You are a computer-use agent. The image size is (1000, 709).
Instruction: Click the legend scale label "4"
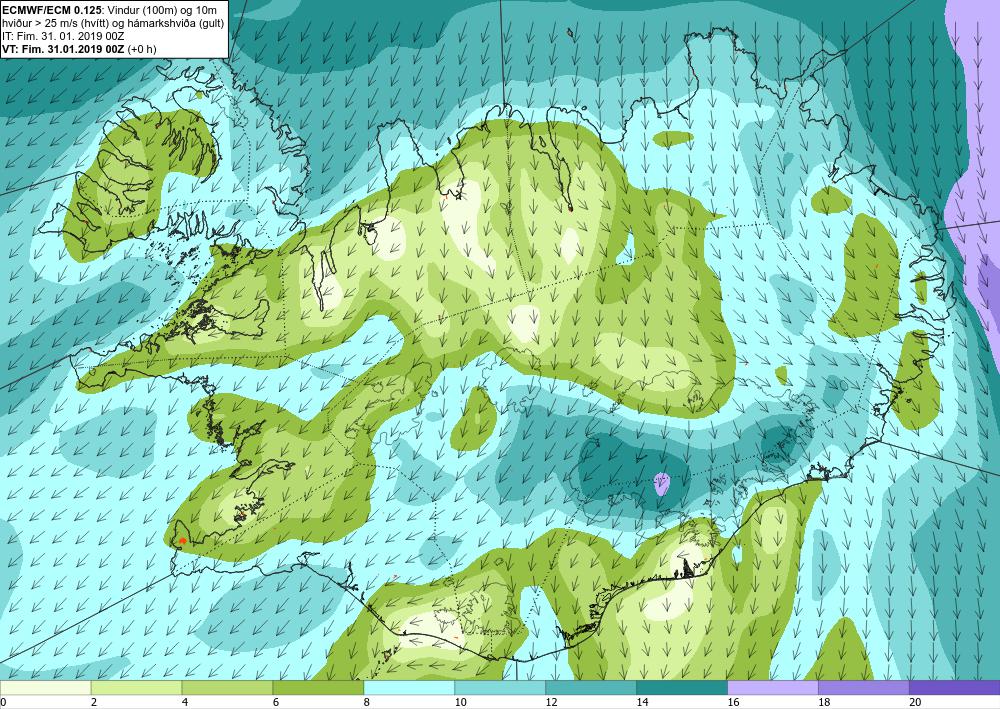(185, 702)
